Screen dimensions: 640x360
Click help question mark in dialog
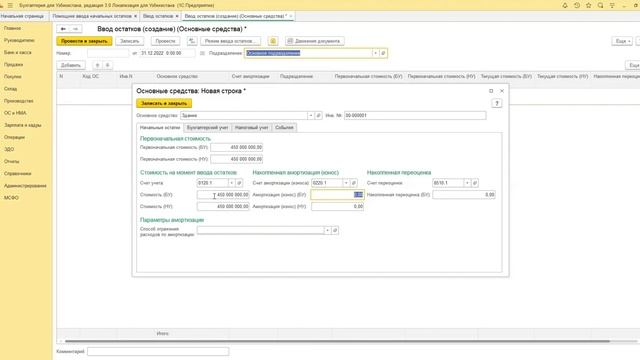click(x=497, y=103)
